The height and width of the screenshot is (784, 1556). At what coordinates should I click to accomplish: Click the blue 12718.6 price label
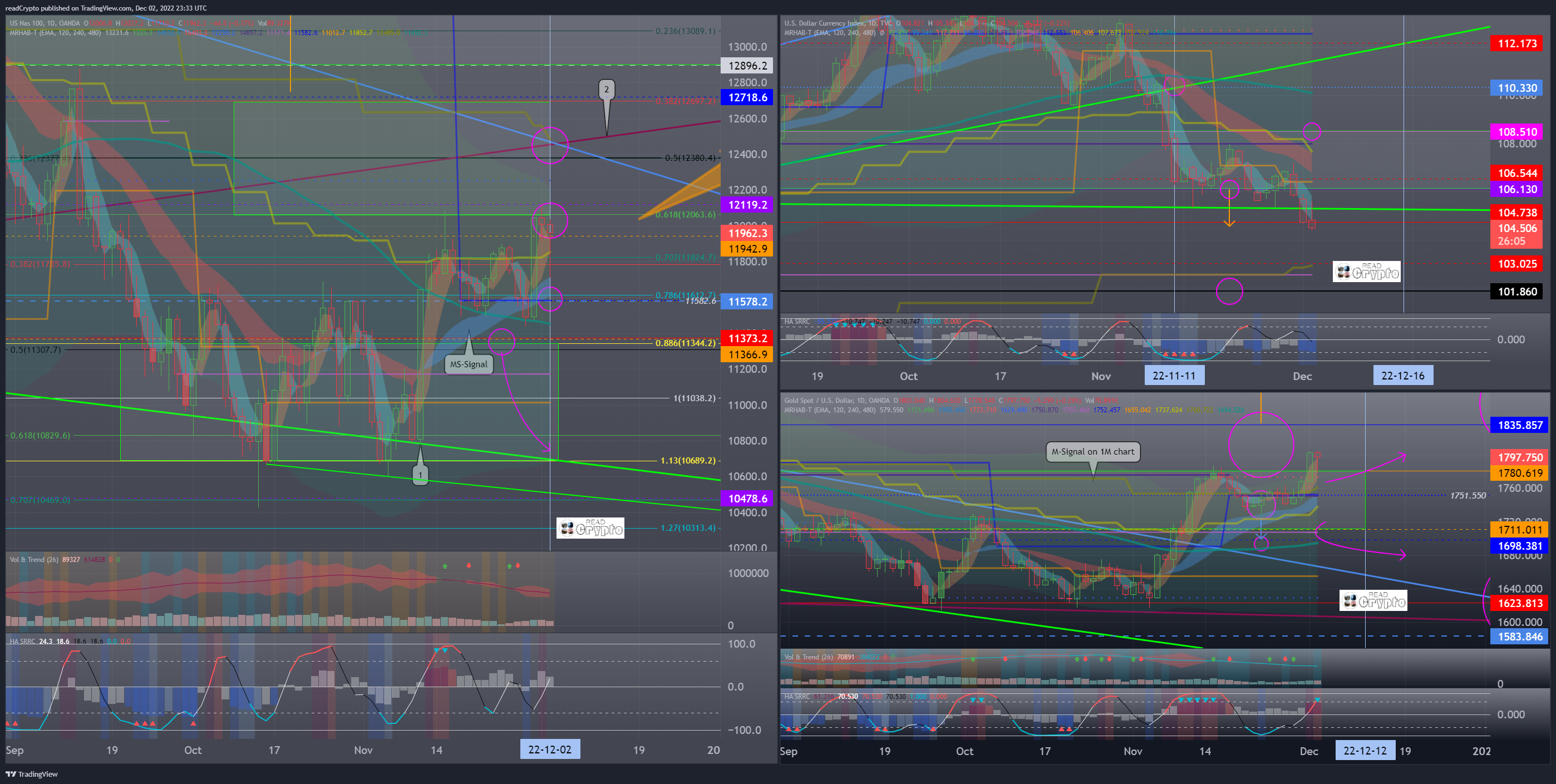[747, 97]
